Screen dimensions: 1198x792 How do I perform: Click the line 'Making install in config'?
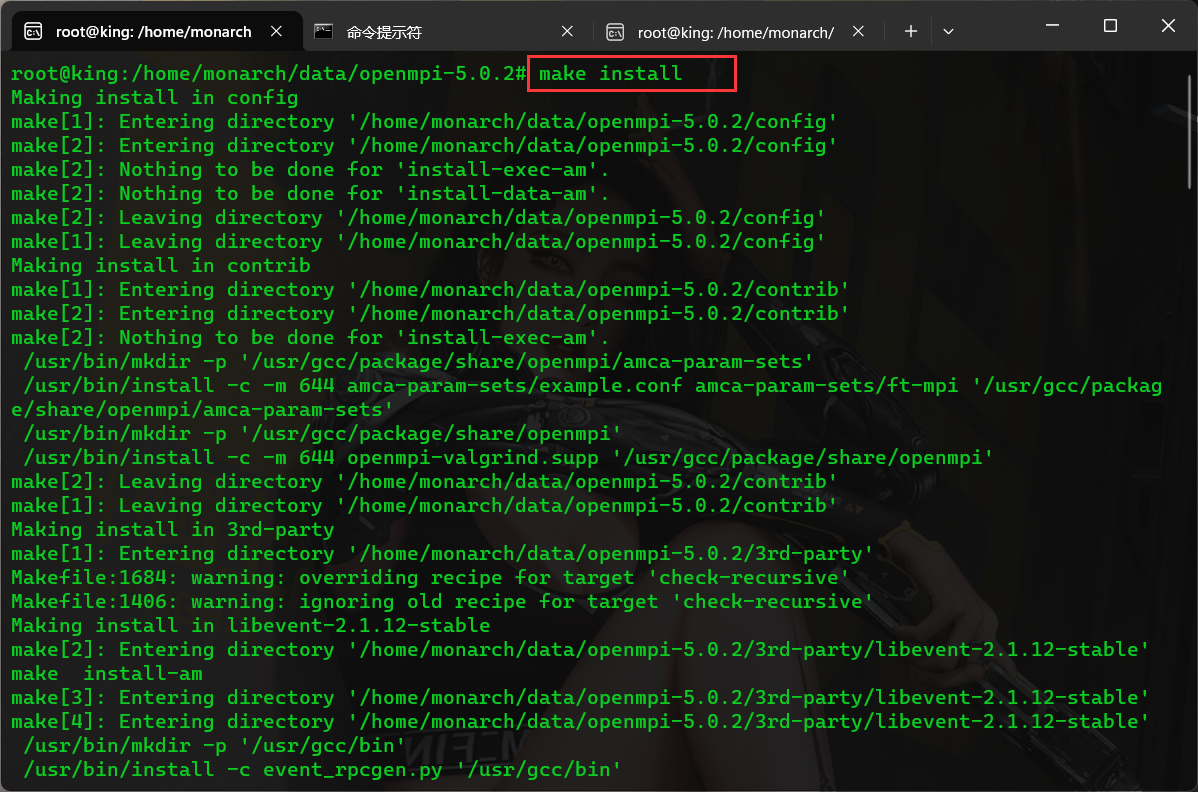point(154,98)
